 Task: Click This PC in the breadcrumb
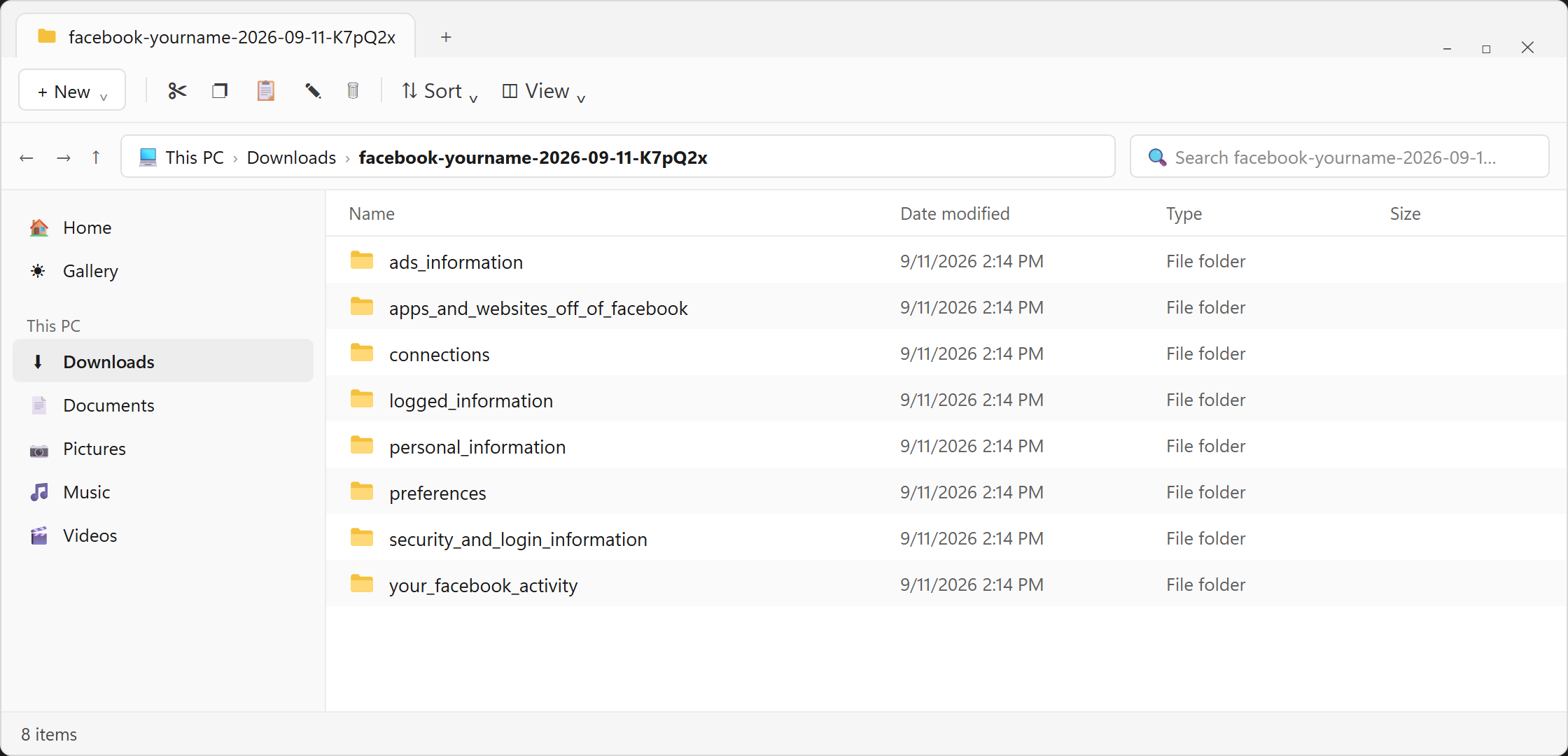195,157
